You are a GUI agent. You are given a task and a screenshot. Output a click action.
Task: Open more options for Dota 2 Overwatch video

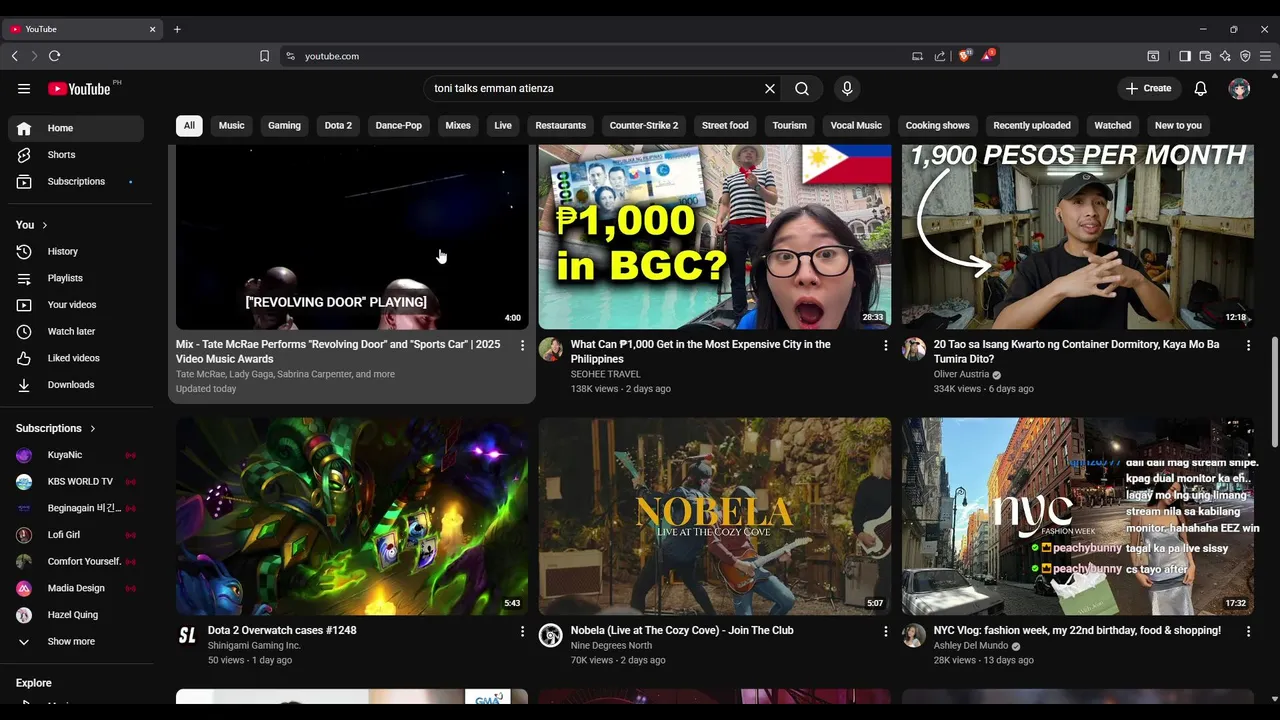[522, 631]
